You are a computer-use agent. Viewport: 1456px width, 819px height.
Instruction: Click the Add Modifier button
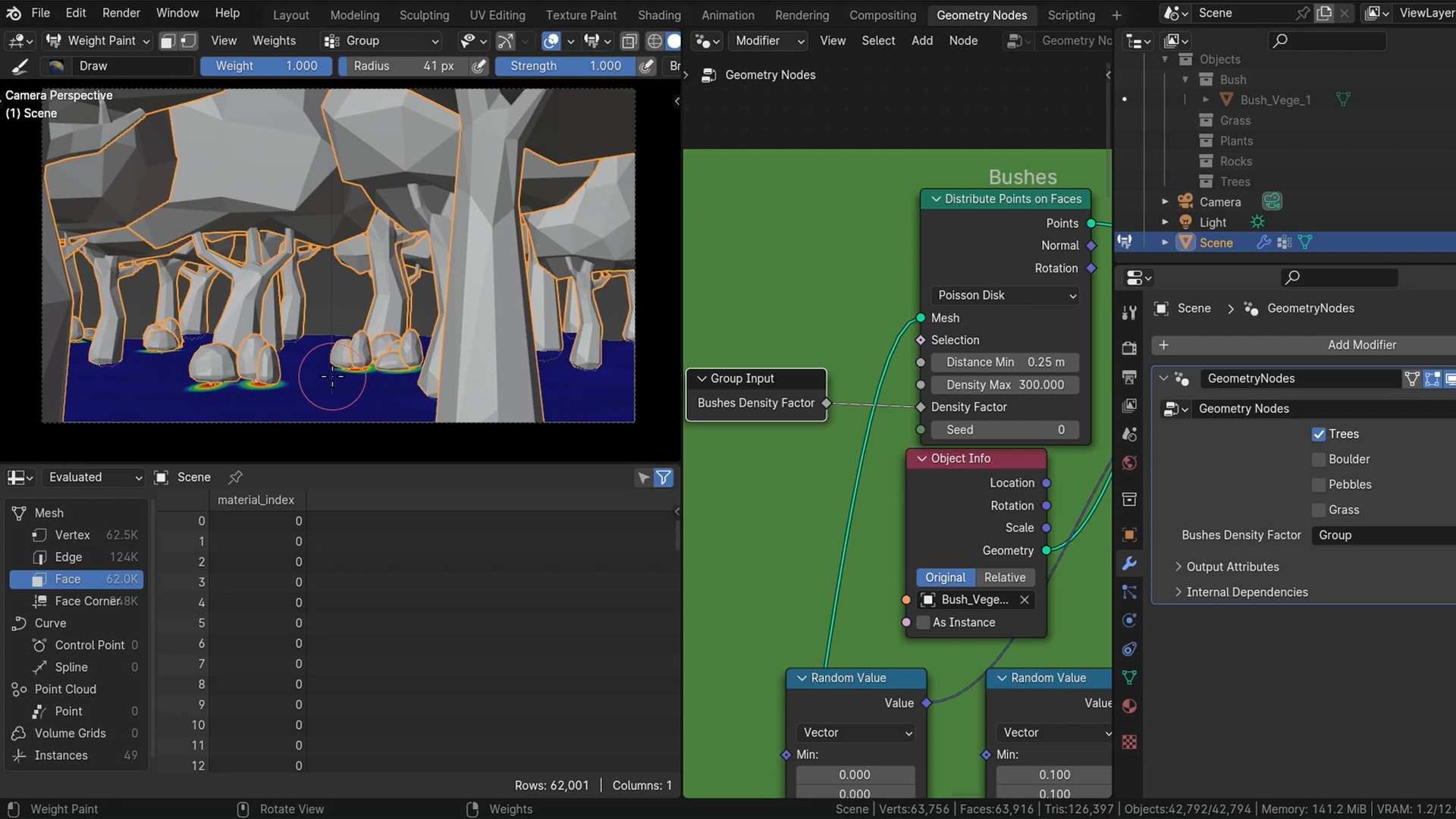pos(1304,345)
